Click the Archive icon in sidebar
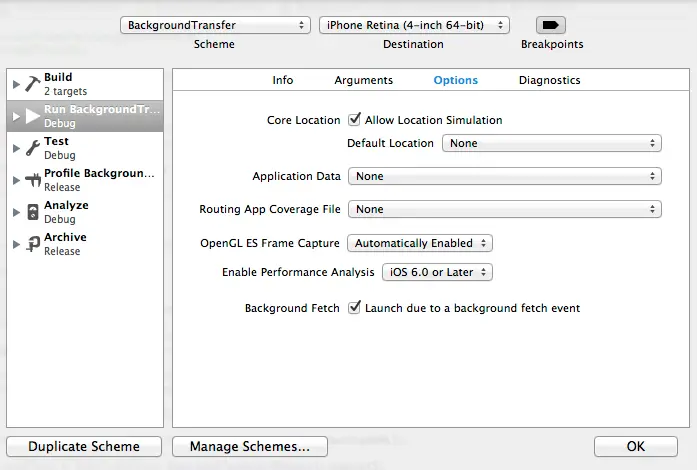 point(32,244)
